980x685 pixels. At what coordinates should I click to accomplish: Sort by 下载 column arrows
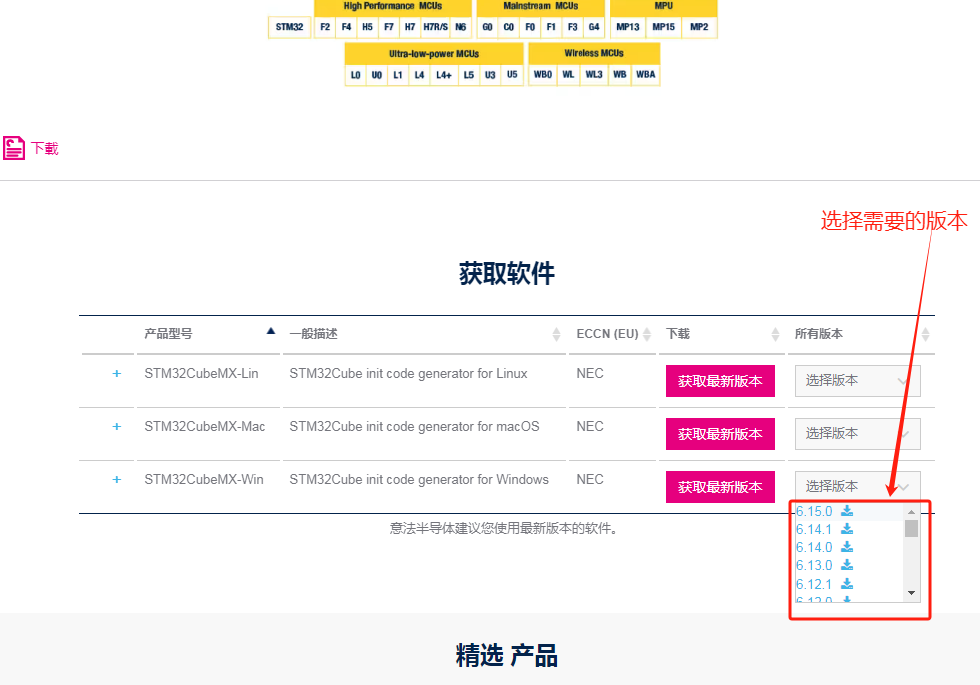click(775, 334)
